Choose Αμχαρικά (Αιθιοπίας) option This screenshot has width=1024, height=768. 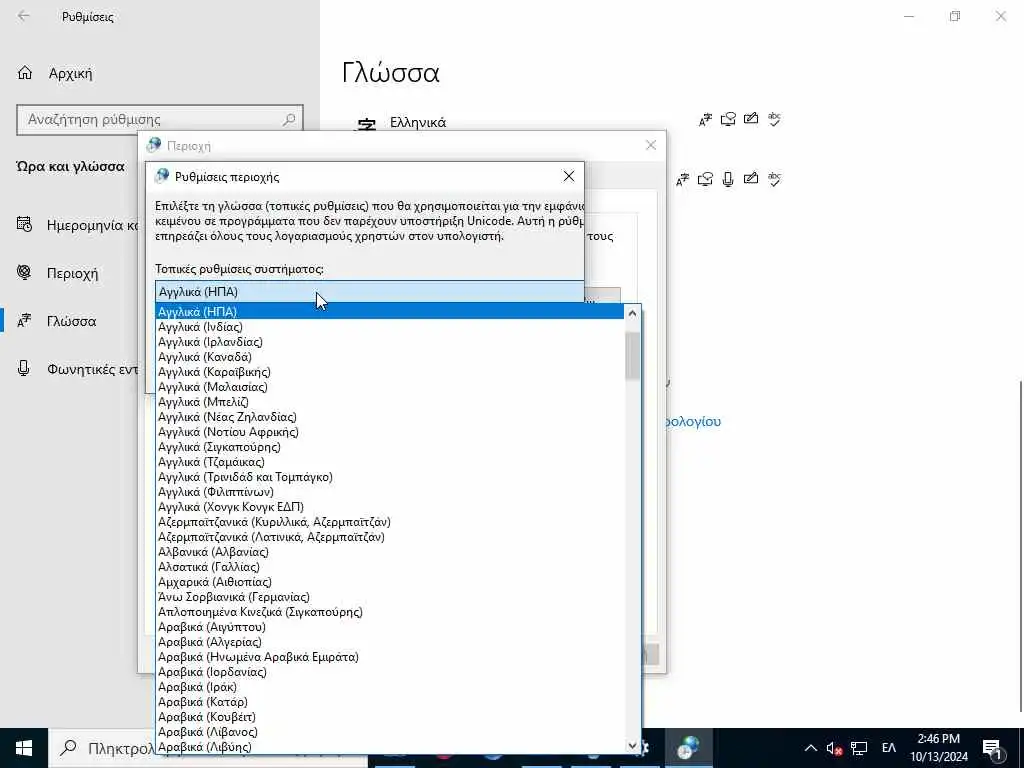click(x=390, y=582)
